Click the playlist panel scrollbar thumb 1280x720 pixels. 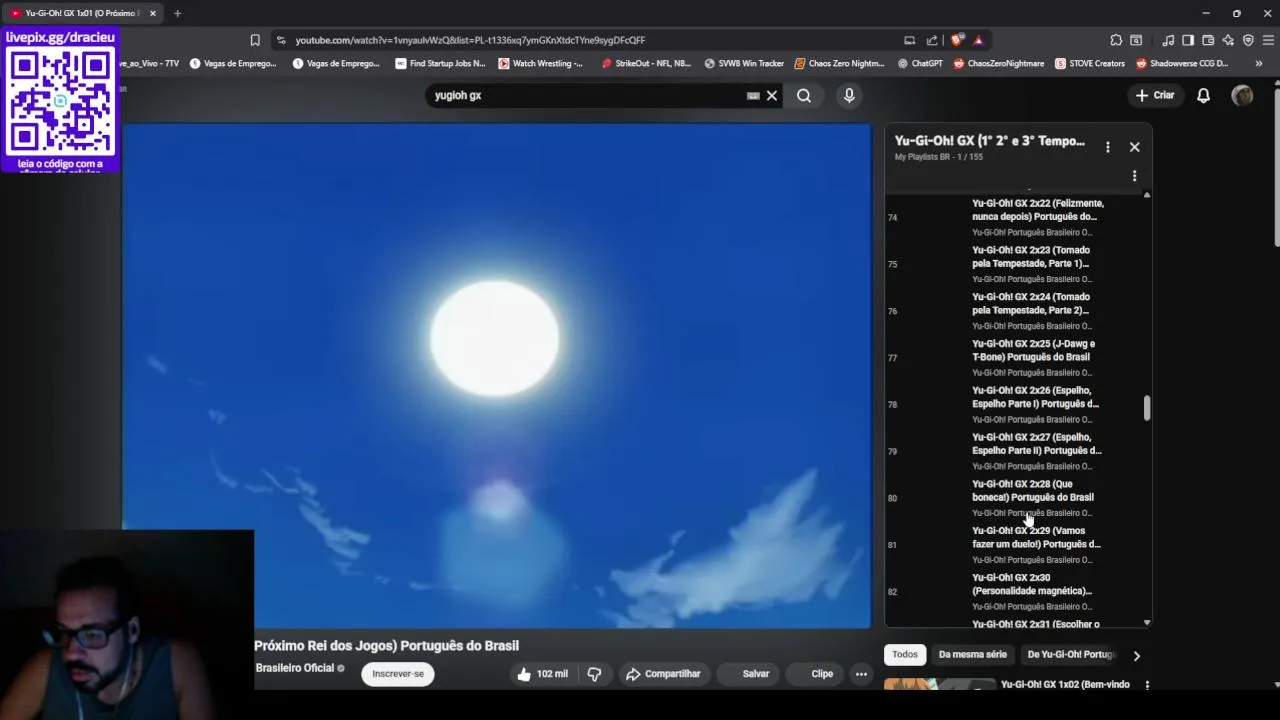click(x=1147, y=408)
